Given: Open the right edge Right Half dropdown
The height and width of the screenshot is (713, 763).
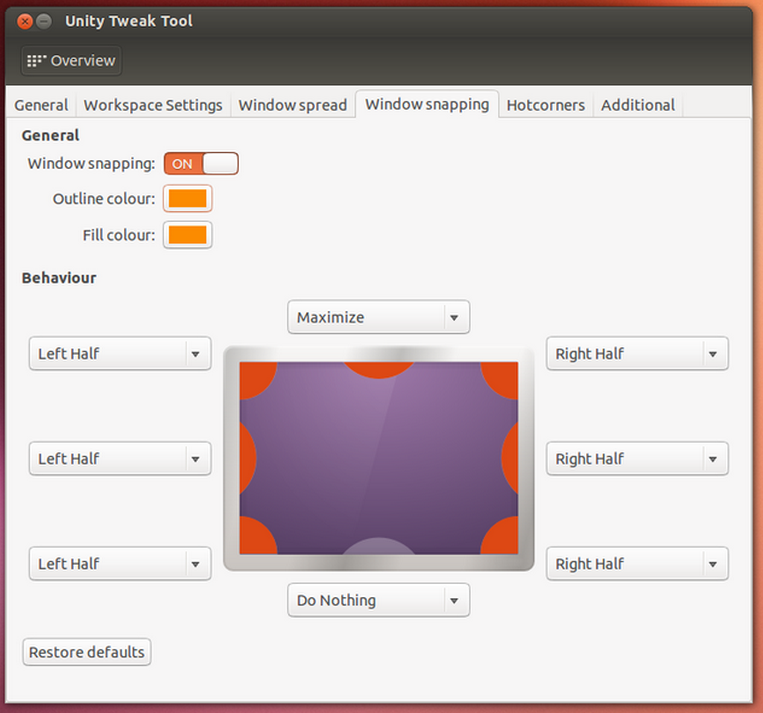Looking at the screenshot, I should point(637,458).
